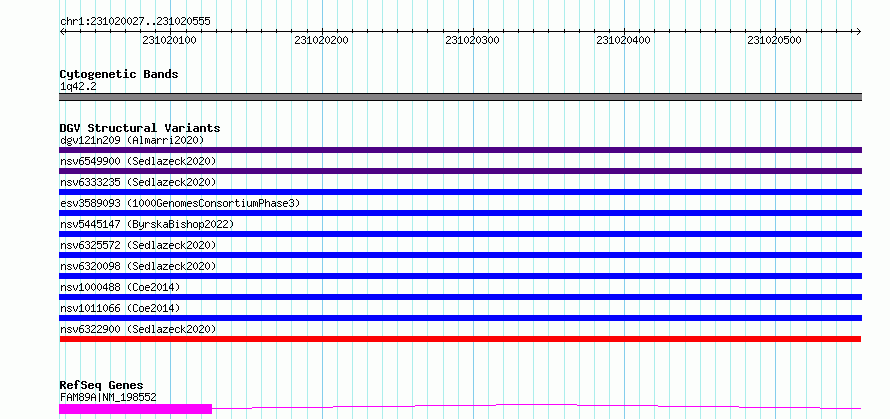Select the DGV Structural Variants track title
The width and height of the screenshot is (890, 419).
click(140, 128)
